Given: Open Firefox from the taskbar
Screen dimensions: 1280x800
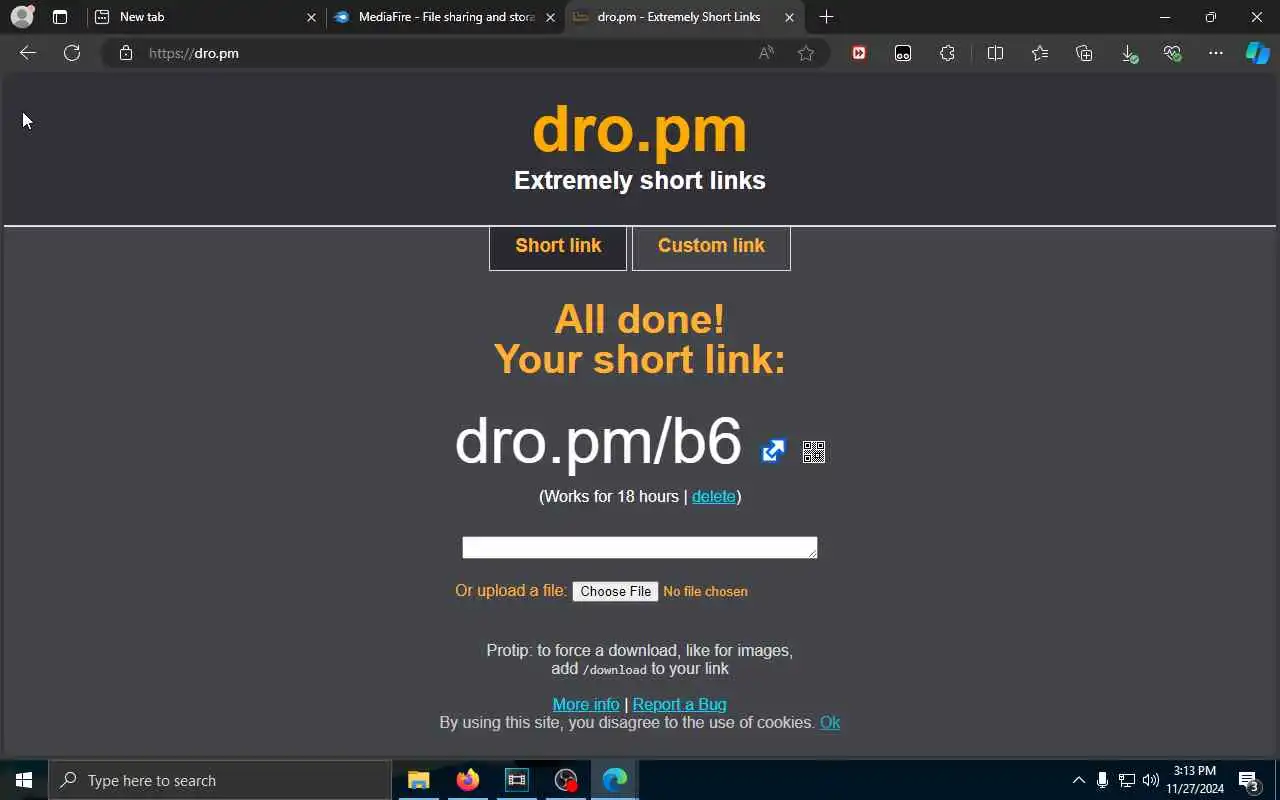Looking at the screenshot, I should point(467,780).
